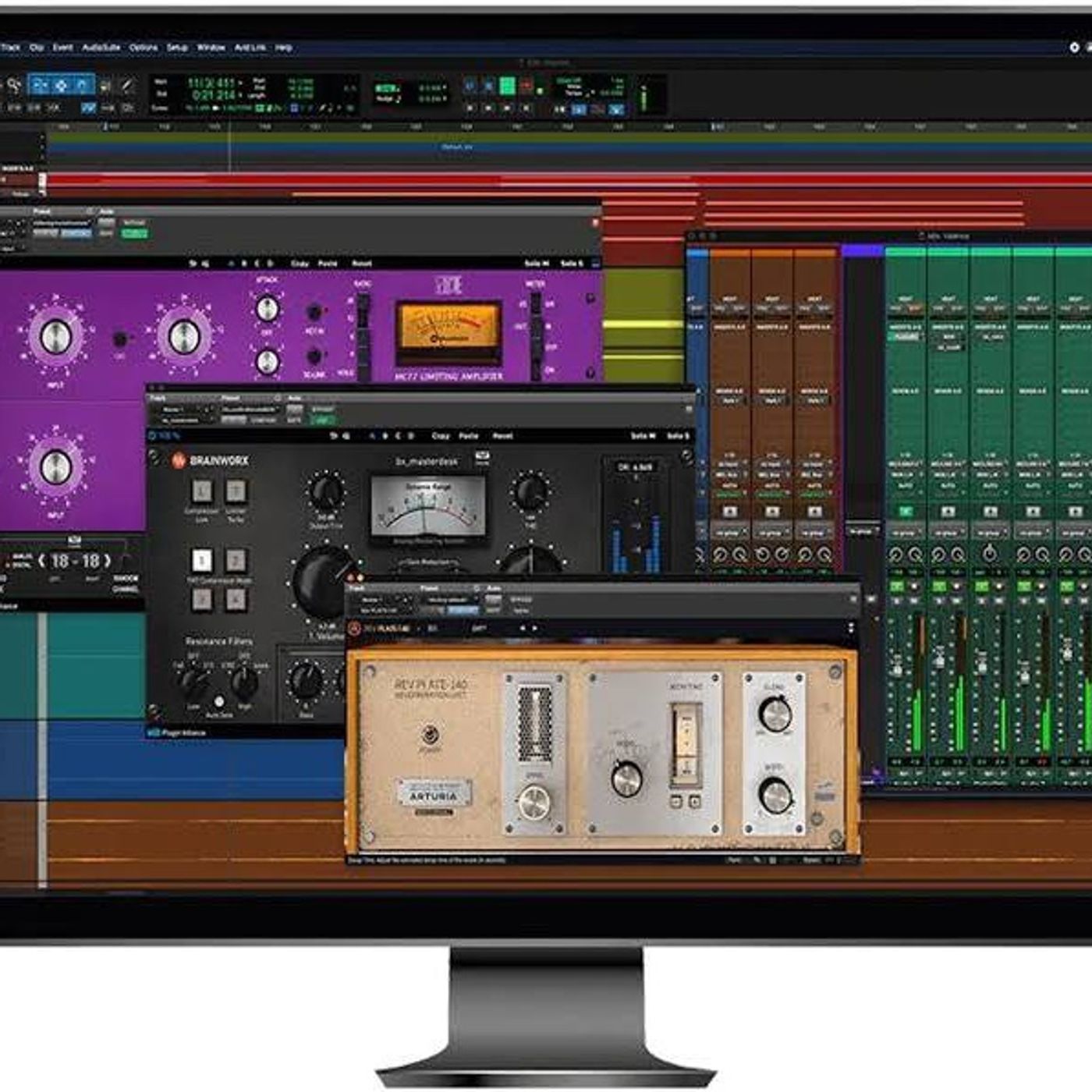This screenshot has width=1092, height=1092.
Task: Click the red record button in transport
Action: pyautogui.click(x=526, y=85)
